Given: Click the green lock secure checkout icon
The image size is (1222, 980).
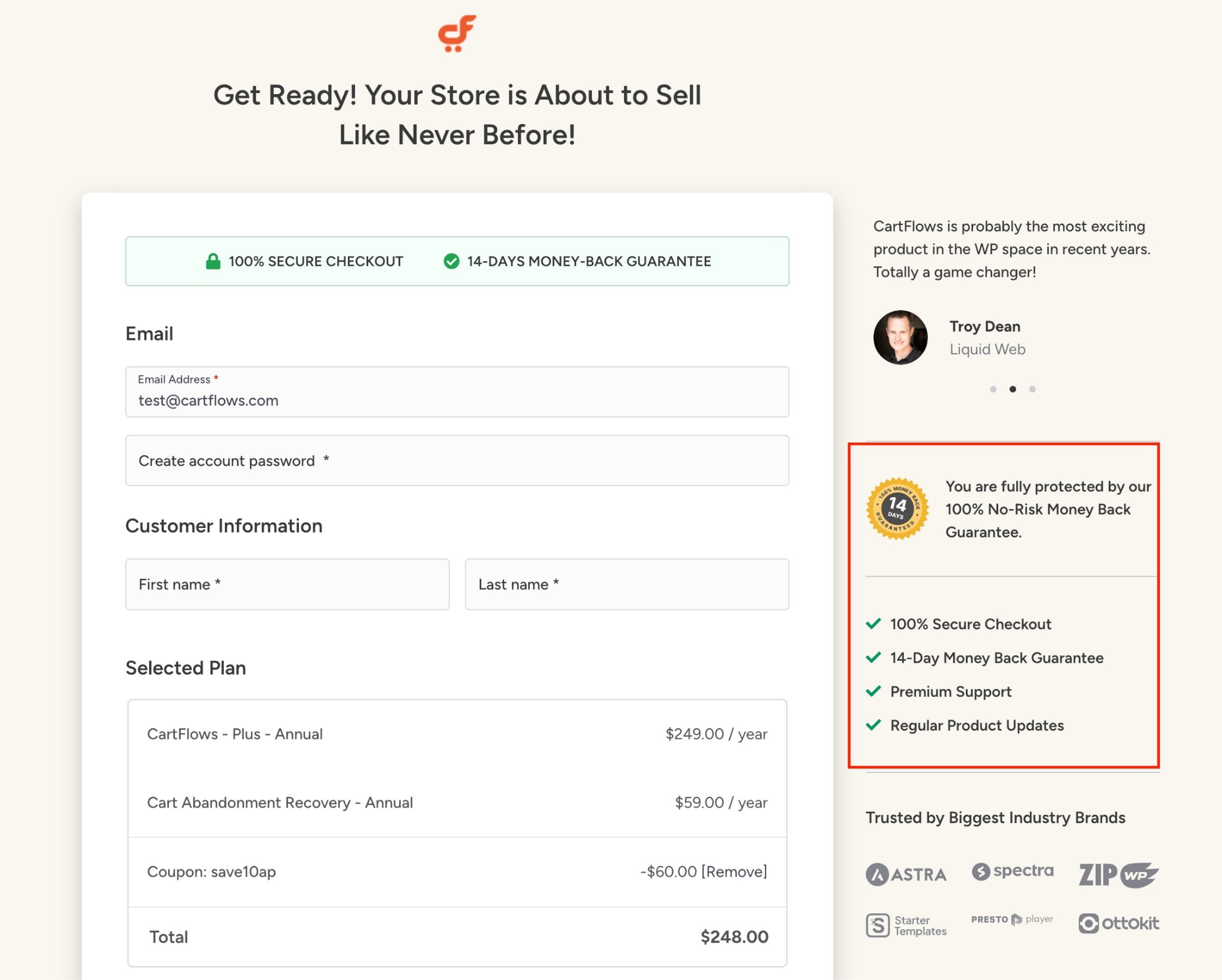Looking at the screenshot, I should [x=213, y=261].
